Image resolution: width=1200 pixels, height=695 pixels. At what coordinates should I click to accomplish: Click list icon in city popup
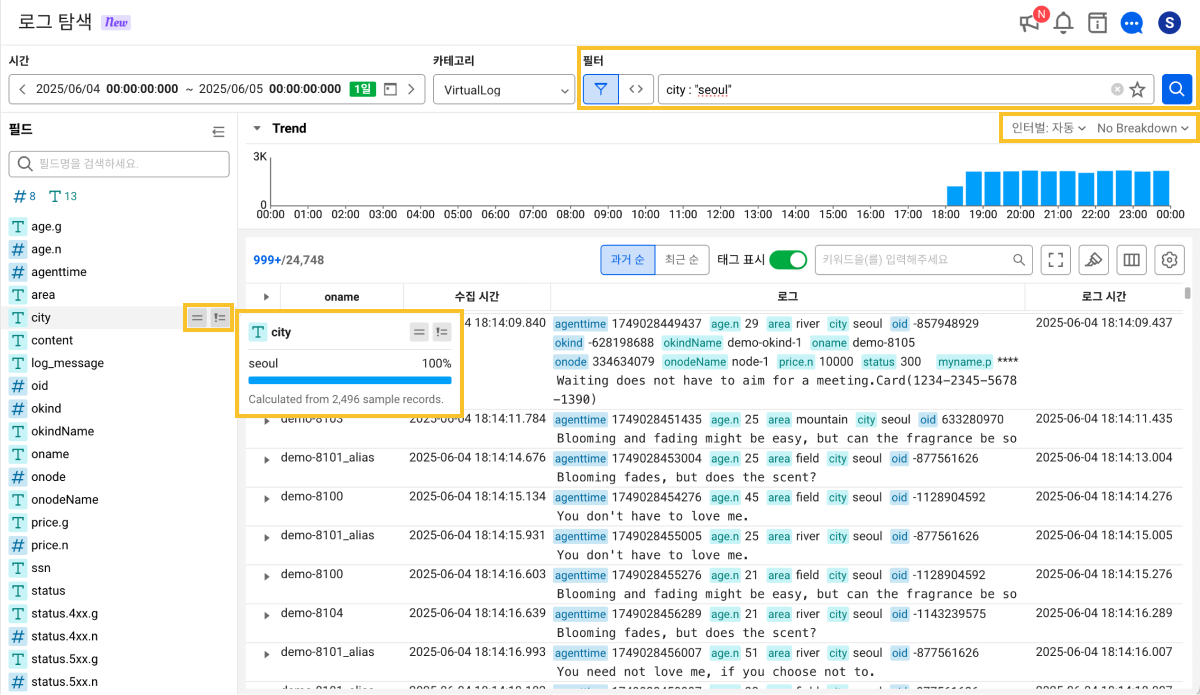pyautogui.click(x=441, y=332)
